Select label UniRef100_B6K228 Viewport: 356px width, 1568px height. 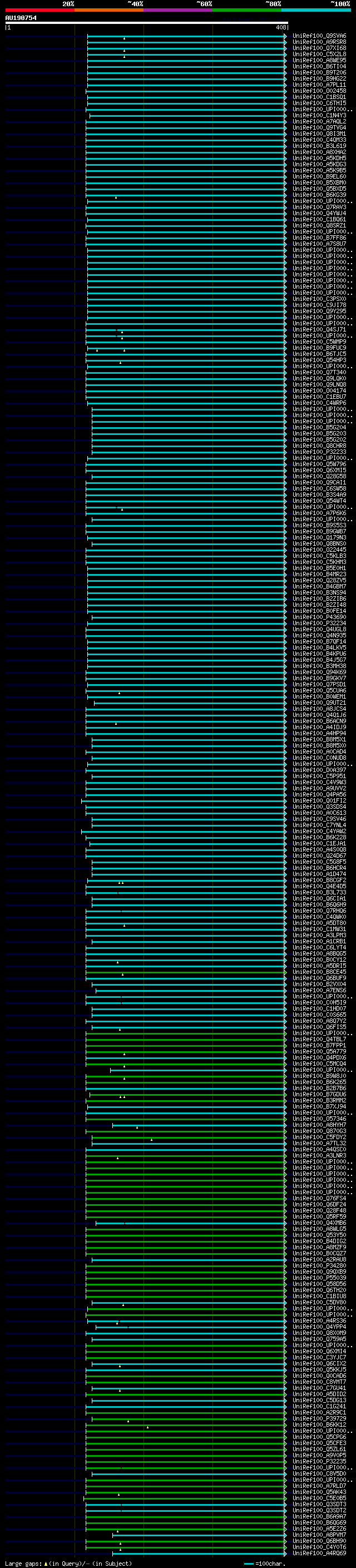coord(319,837)
